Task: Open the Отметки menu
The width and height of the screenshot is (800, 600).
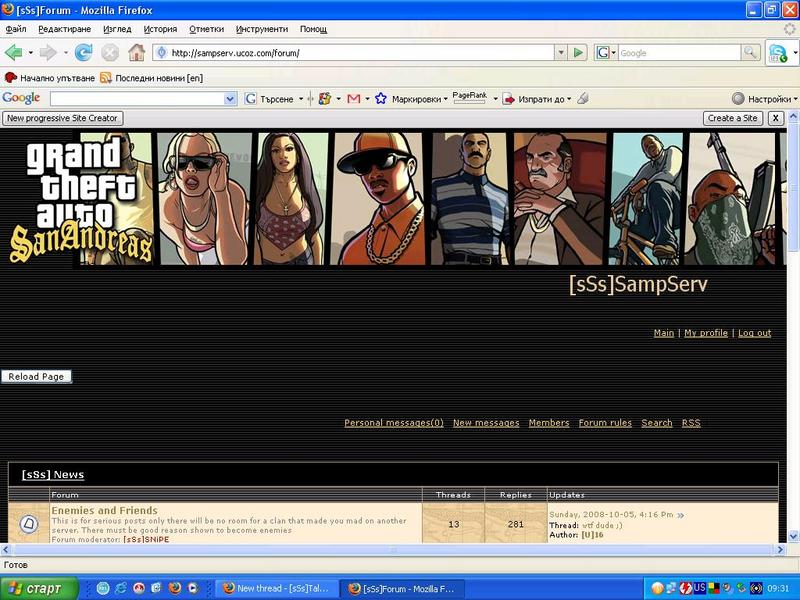Action: tap(207, 29)
